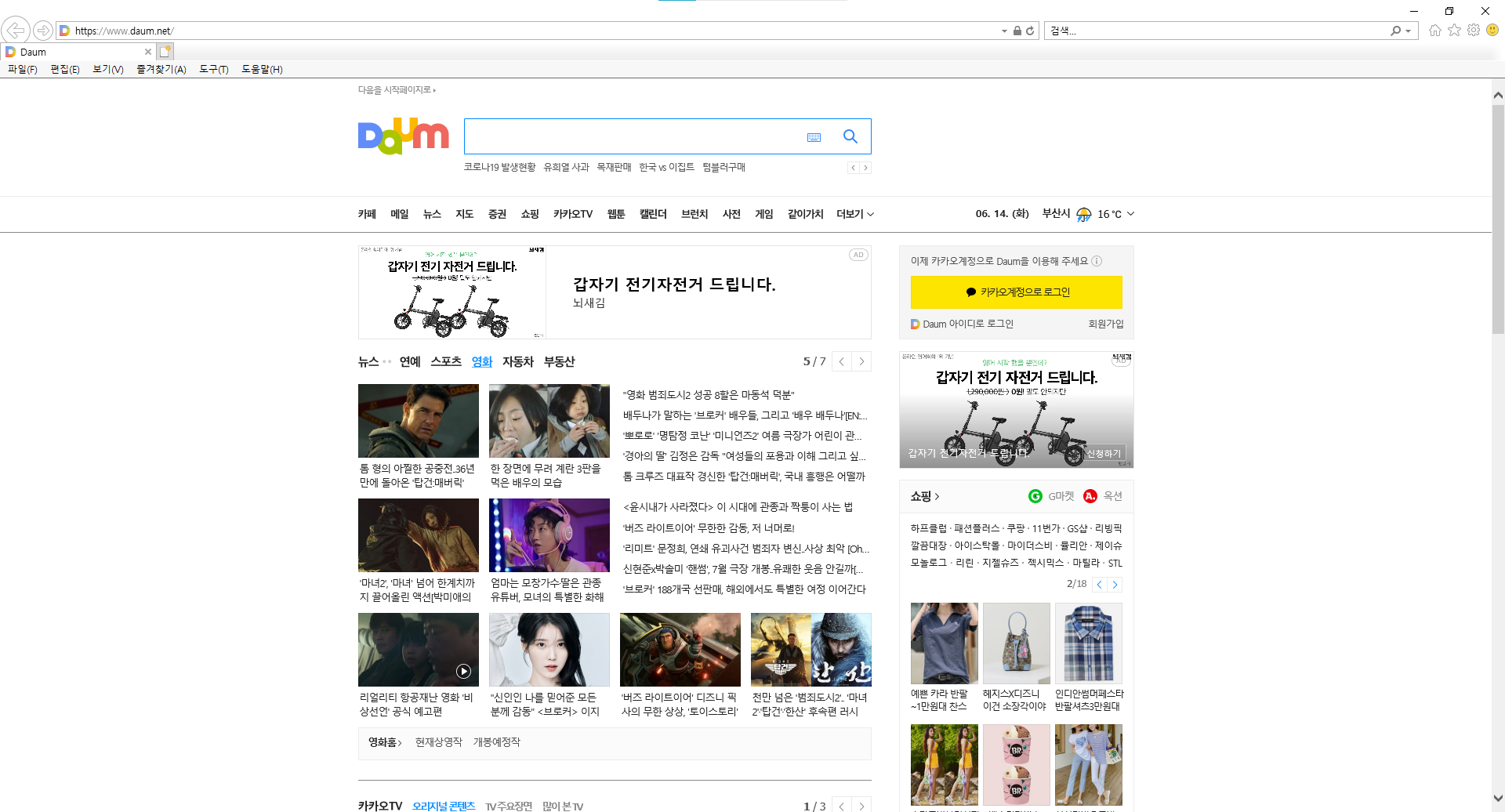
Task: Expand the weather dropdown next to 16°C
Action: point(1130,214)
